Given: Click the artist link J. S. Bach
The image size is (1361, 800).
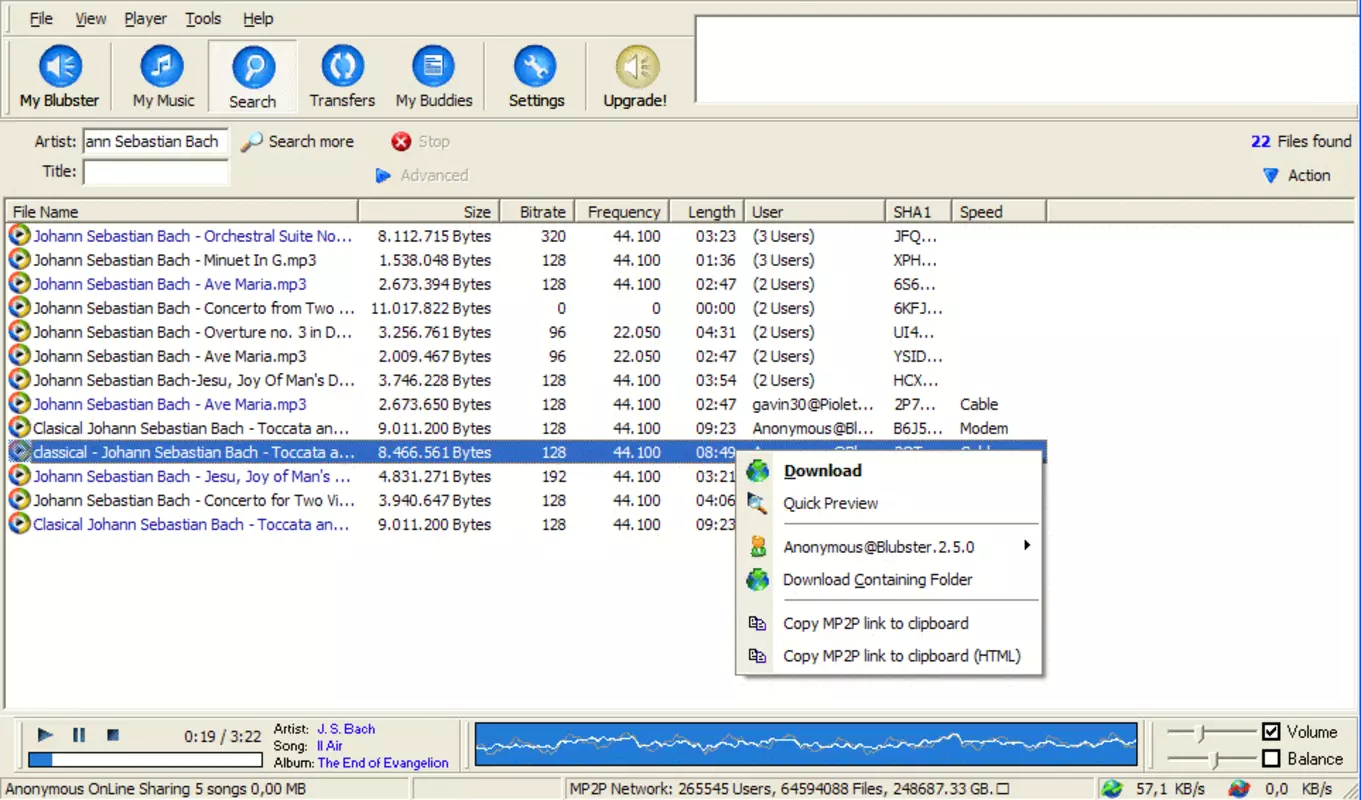Looking at the screenshot, I should pos(346,729).
